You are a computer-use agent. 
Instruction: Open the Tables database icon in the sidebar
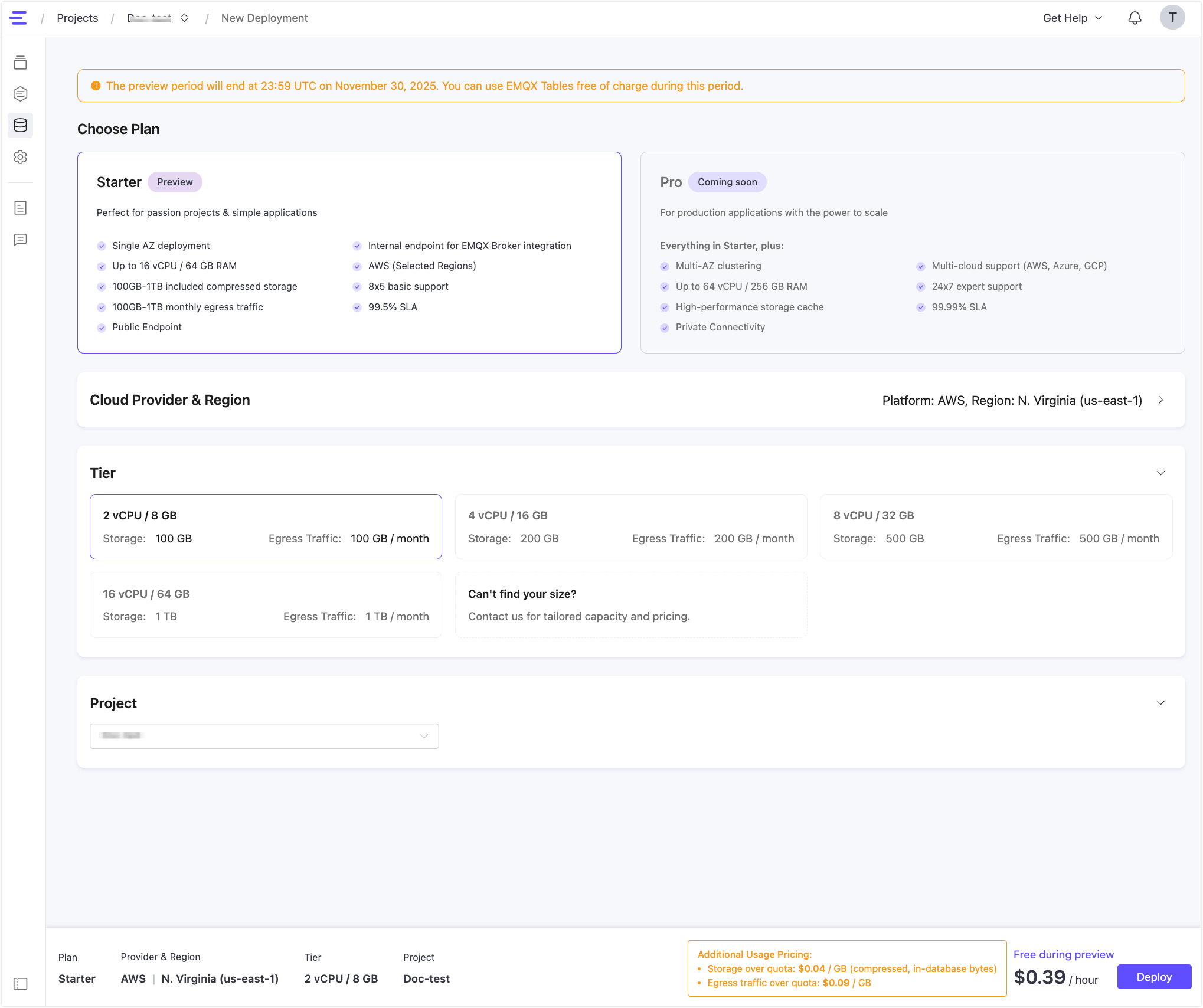21,125
